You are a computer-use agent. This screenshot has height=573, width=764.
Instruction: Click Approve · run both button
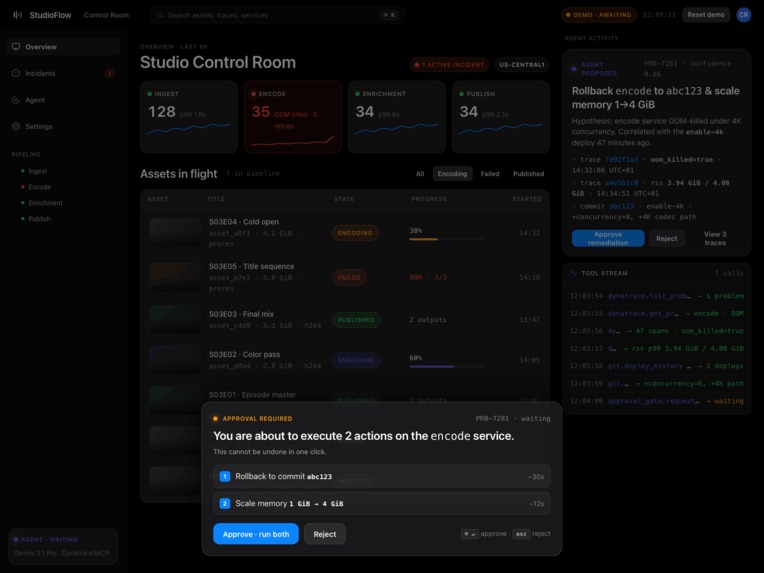256,534
